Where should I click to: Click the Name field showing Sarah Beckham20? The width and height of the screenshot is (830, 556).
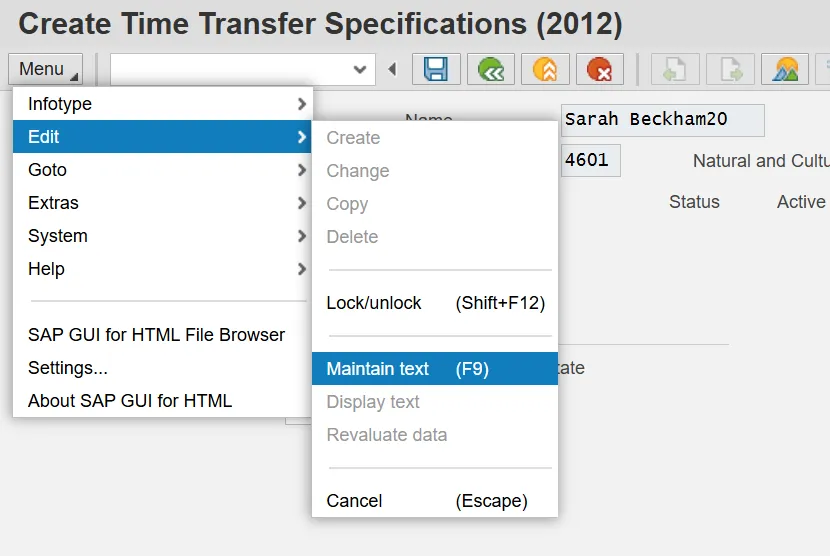pyautogui.click(x=662, y=120)
